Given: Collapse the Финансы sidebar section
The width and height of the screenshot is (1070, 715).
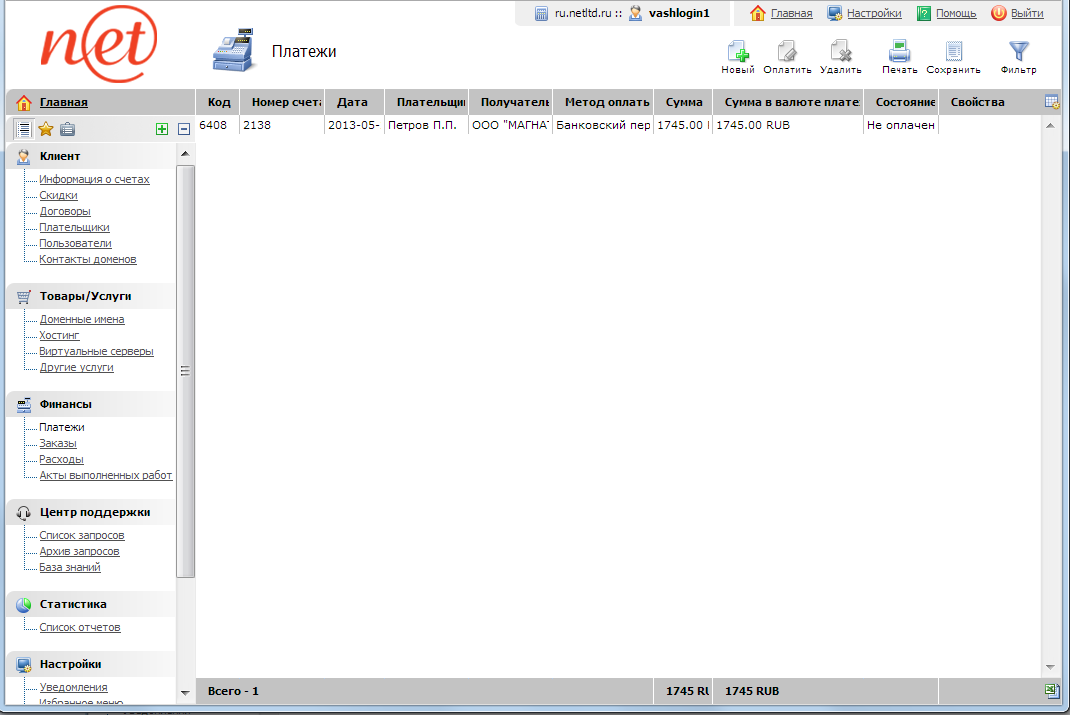Looking at the screenshot, I should 66,404.
